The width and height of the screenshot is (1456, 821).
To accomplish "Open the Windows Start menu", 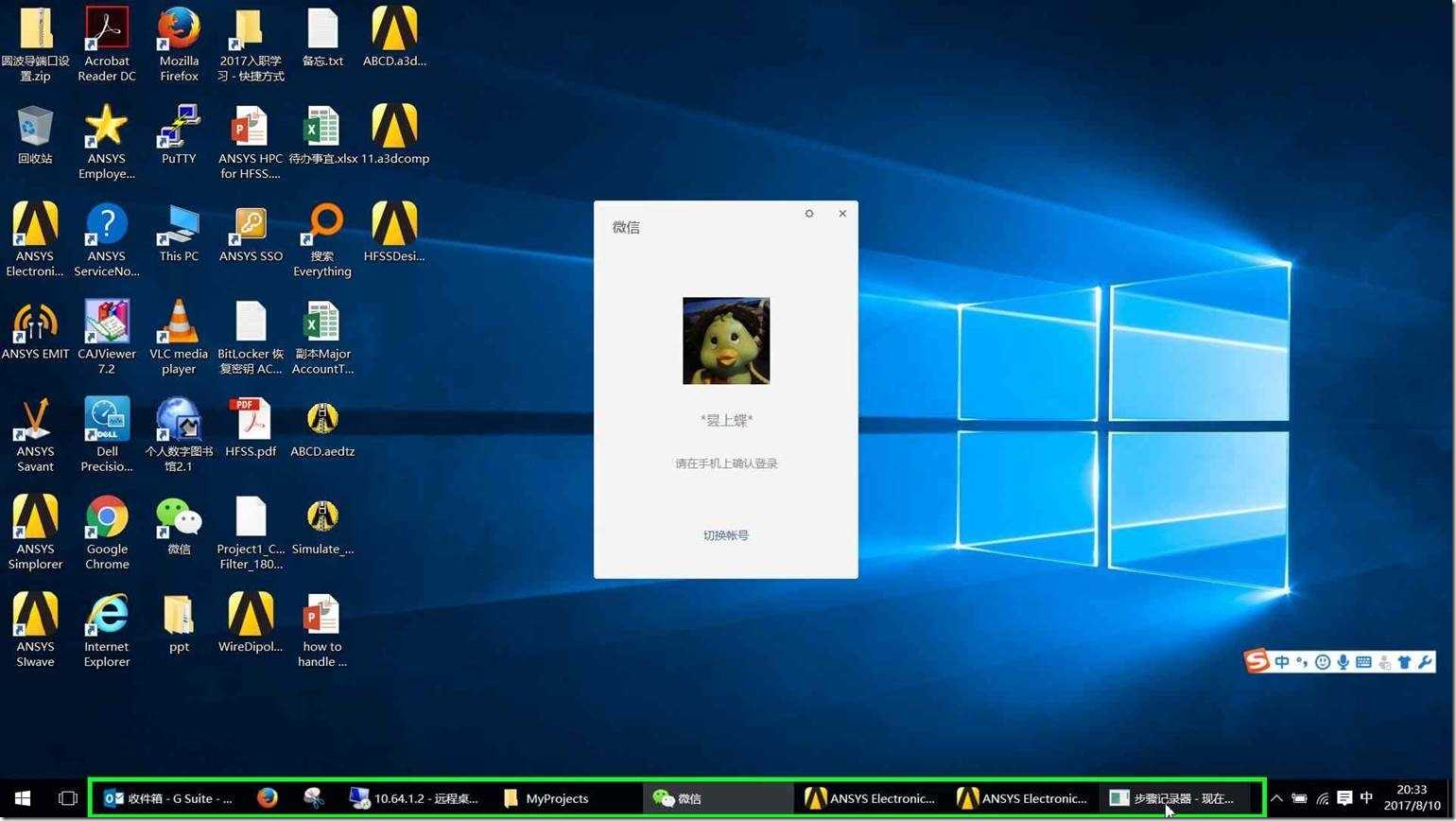I will click(23, 798).
